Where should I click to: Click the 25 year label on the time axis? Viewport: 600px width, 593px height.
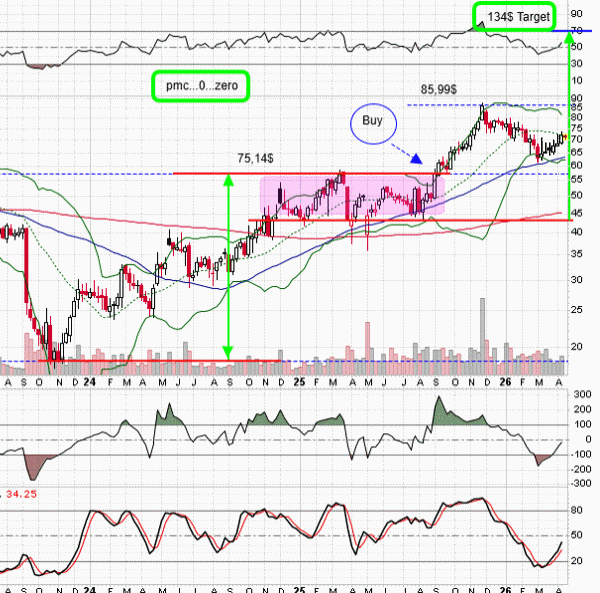point(300,382)
